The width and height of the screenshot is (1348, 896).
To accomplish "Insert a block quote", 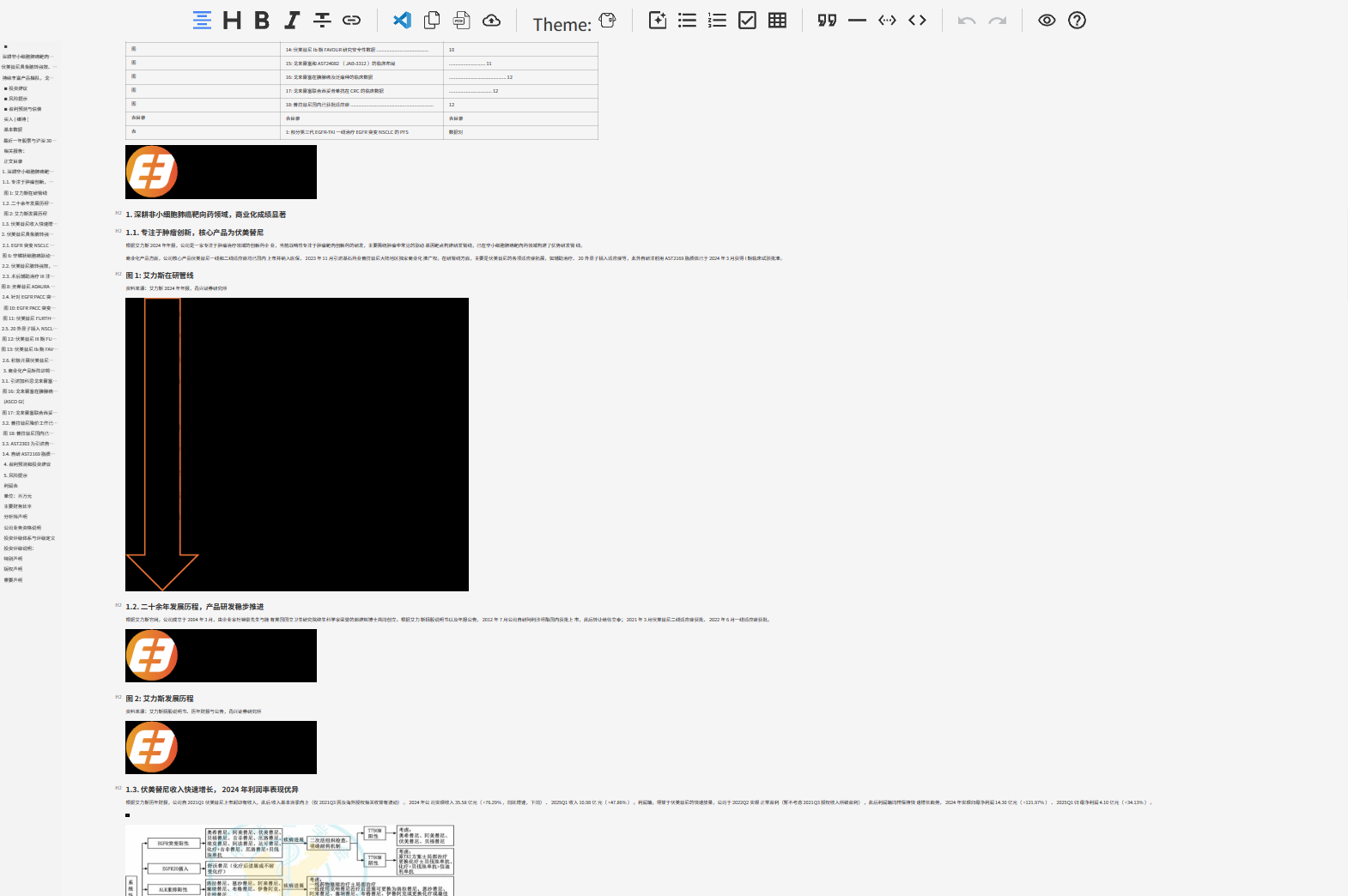I will point(827,21).
